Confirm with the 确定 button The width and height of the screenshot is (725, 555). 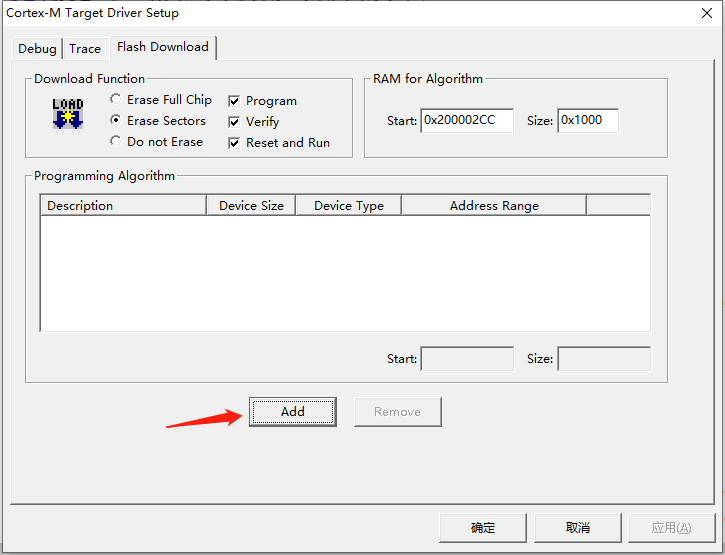pos(483,528)
